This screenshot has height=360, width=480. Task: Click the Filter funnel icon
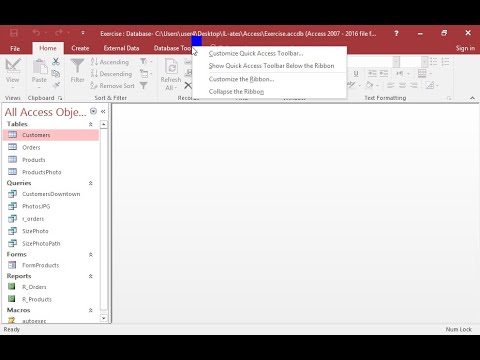(x=77, y=66)
